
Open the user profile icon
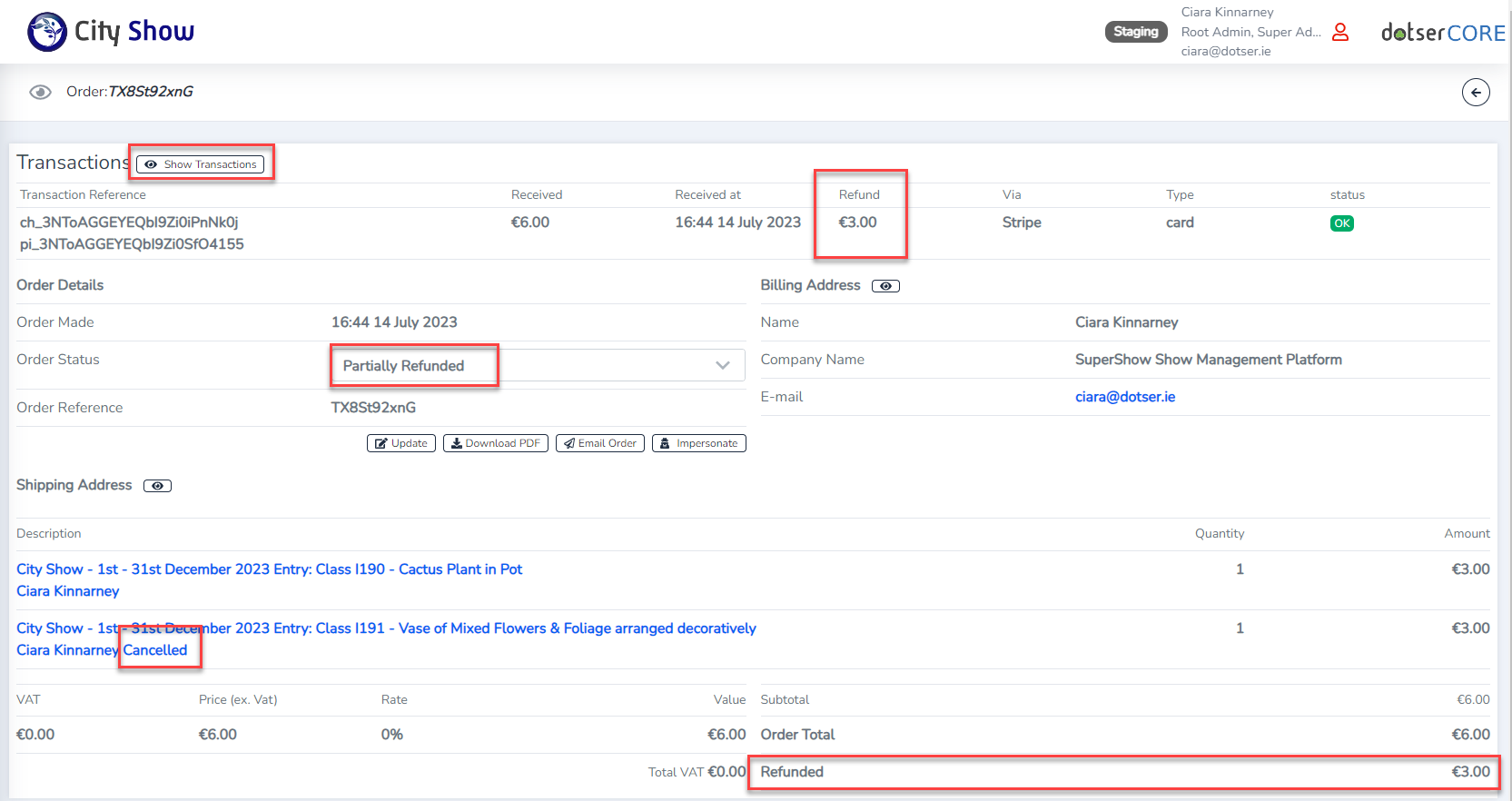(1339, 33)
